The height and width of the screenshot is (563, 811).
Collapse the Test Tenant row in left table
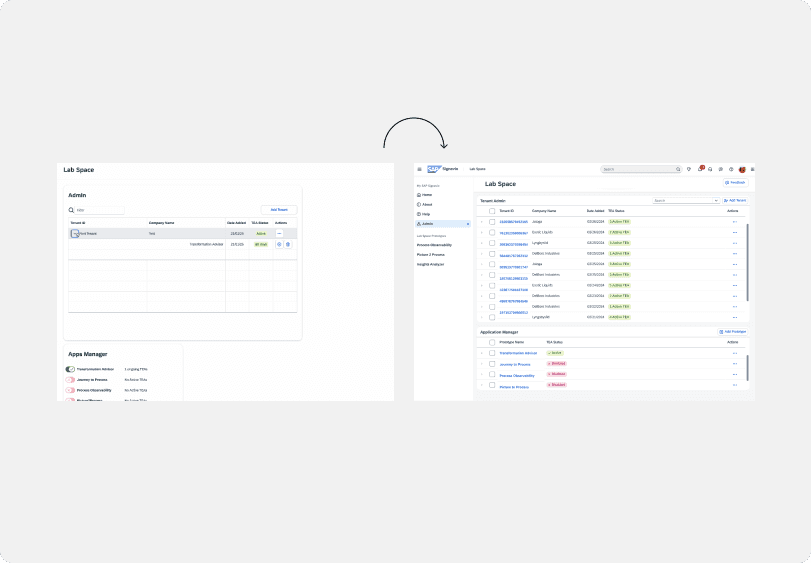[75, 234]
